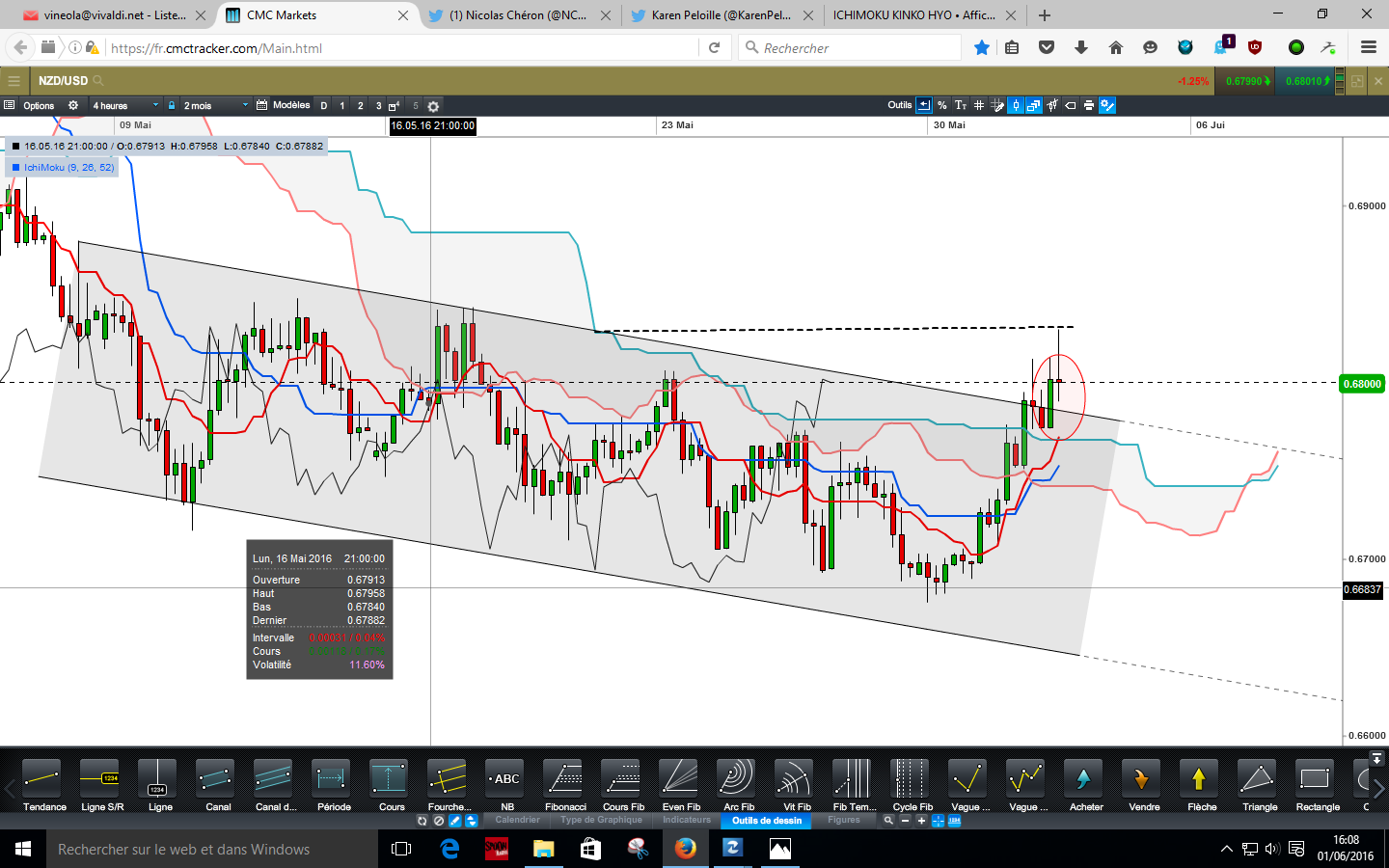Click the blue IchiMoku indicator swatch
Image resolution: width=1389 pixels, height=868 pixels.
pos(15,168)
